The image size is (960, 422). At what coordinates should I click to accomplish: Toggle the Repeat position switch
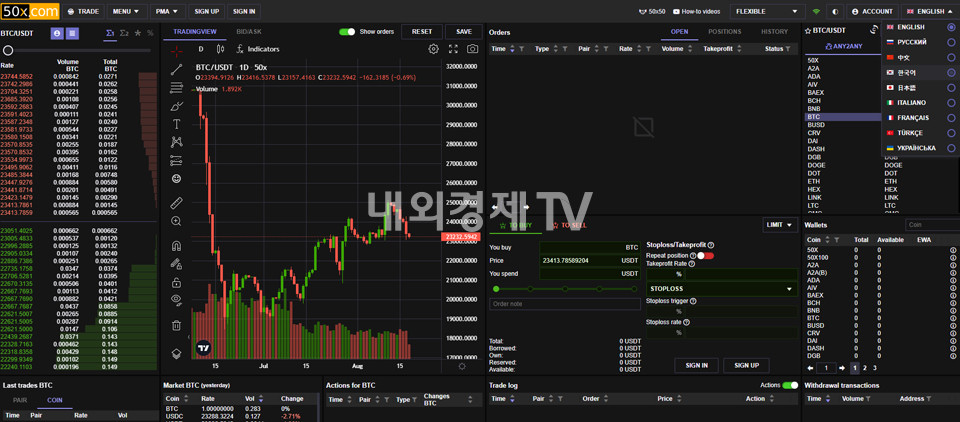[705, 255]
